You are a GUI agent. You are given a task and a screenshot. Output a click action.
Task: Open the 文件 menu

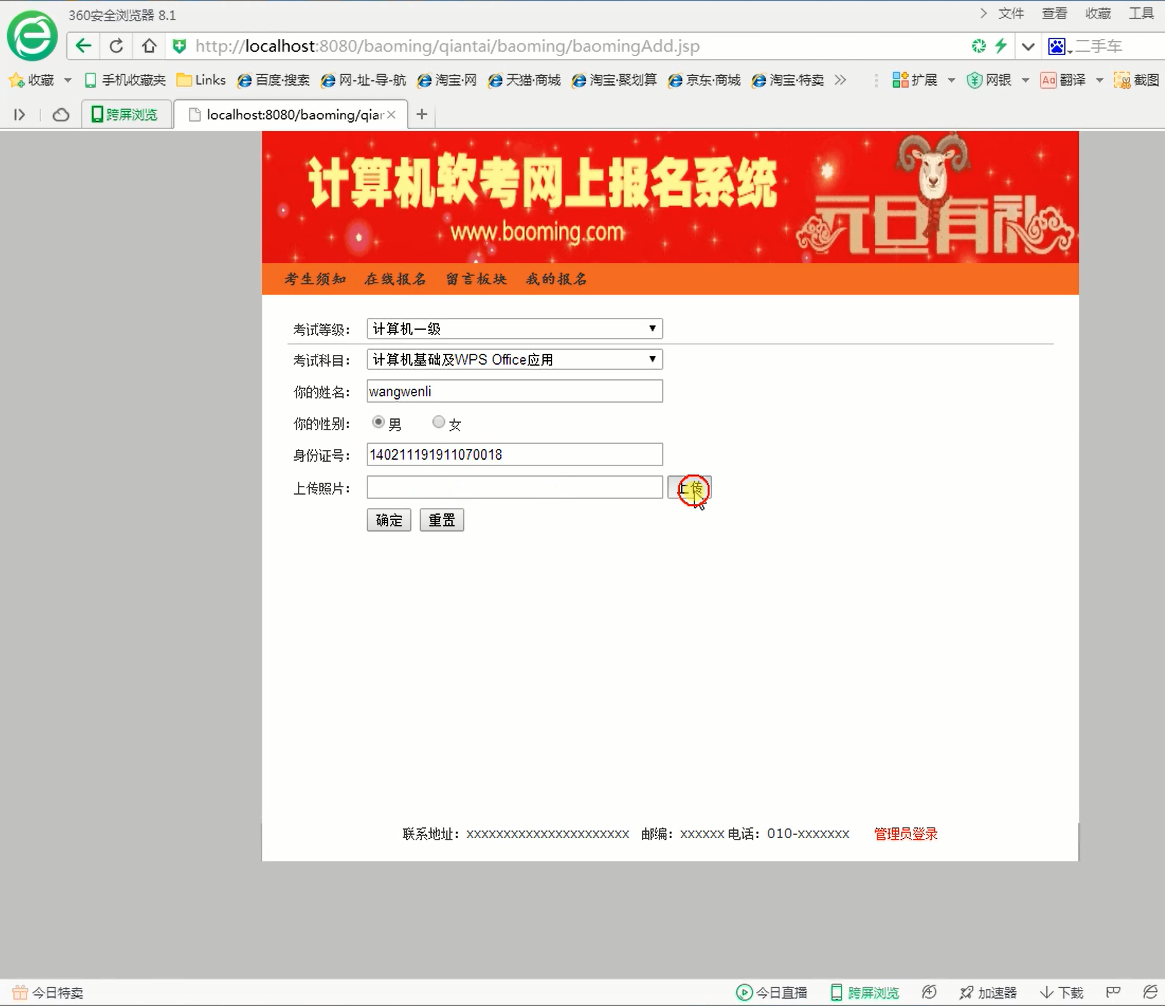point(1010,13)
